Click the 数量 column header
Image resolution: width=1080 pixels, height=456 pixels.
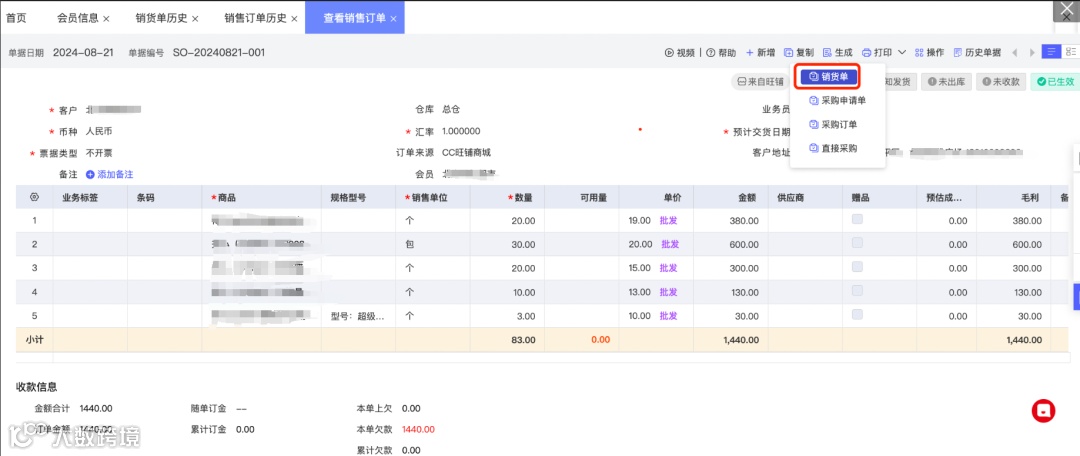click(x=507, y=197)
